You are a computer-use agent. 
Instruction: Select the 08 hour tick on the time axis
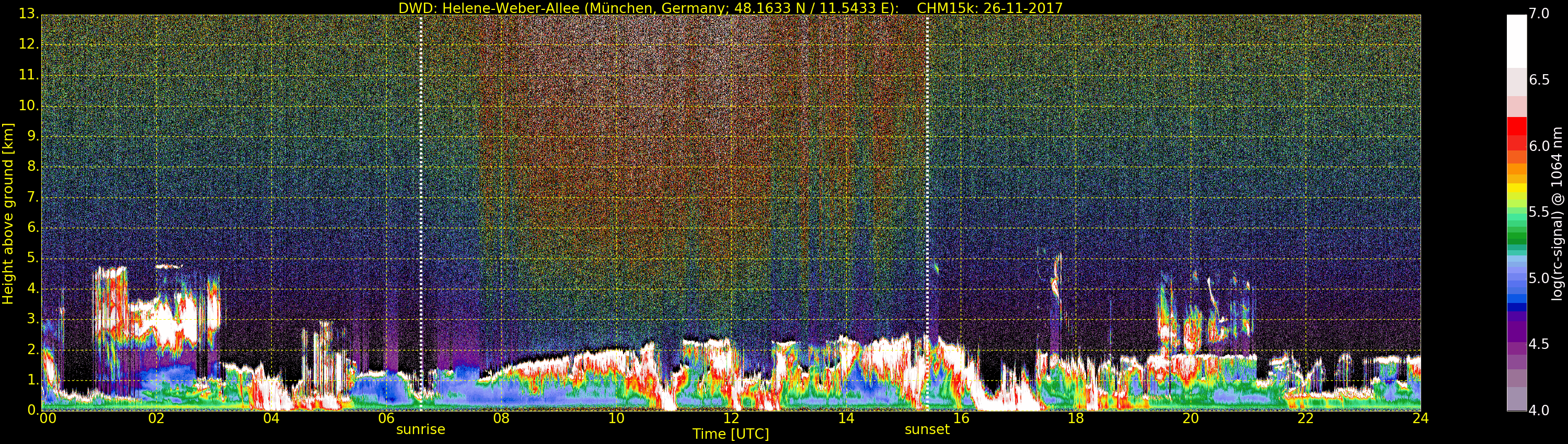[x=501, y=418]
